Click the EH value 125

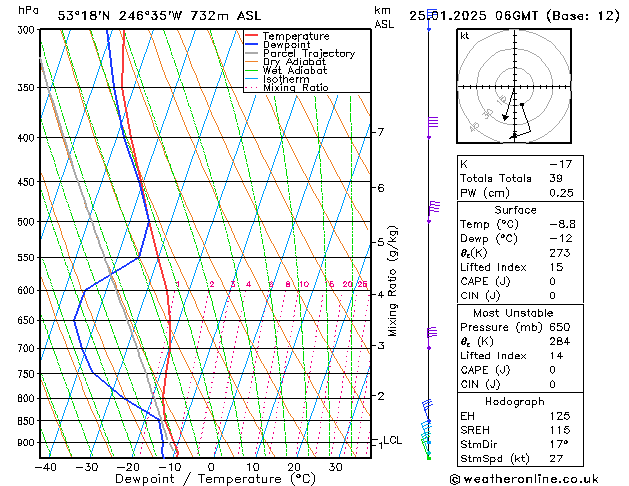(x=560, y=416)
